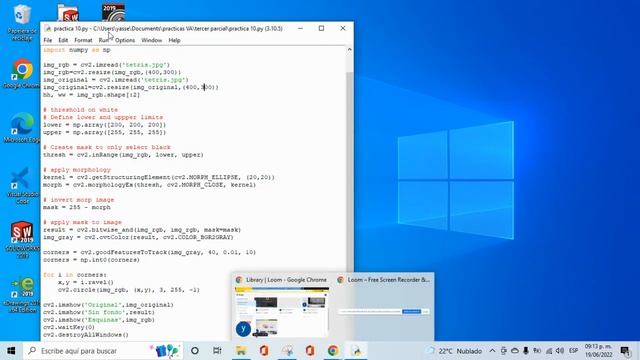Show hidden system tray icons chevron
This screenshot has height=360, width=640.
[x=492, y=351]
